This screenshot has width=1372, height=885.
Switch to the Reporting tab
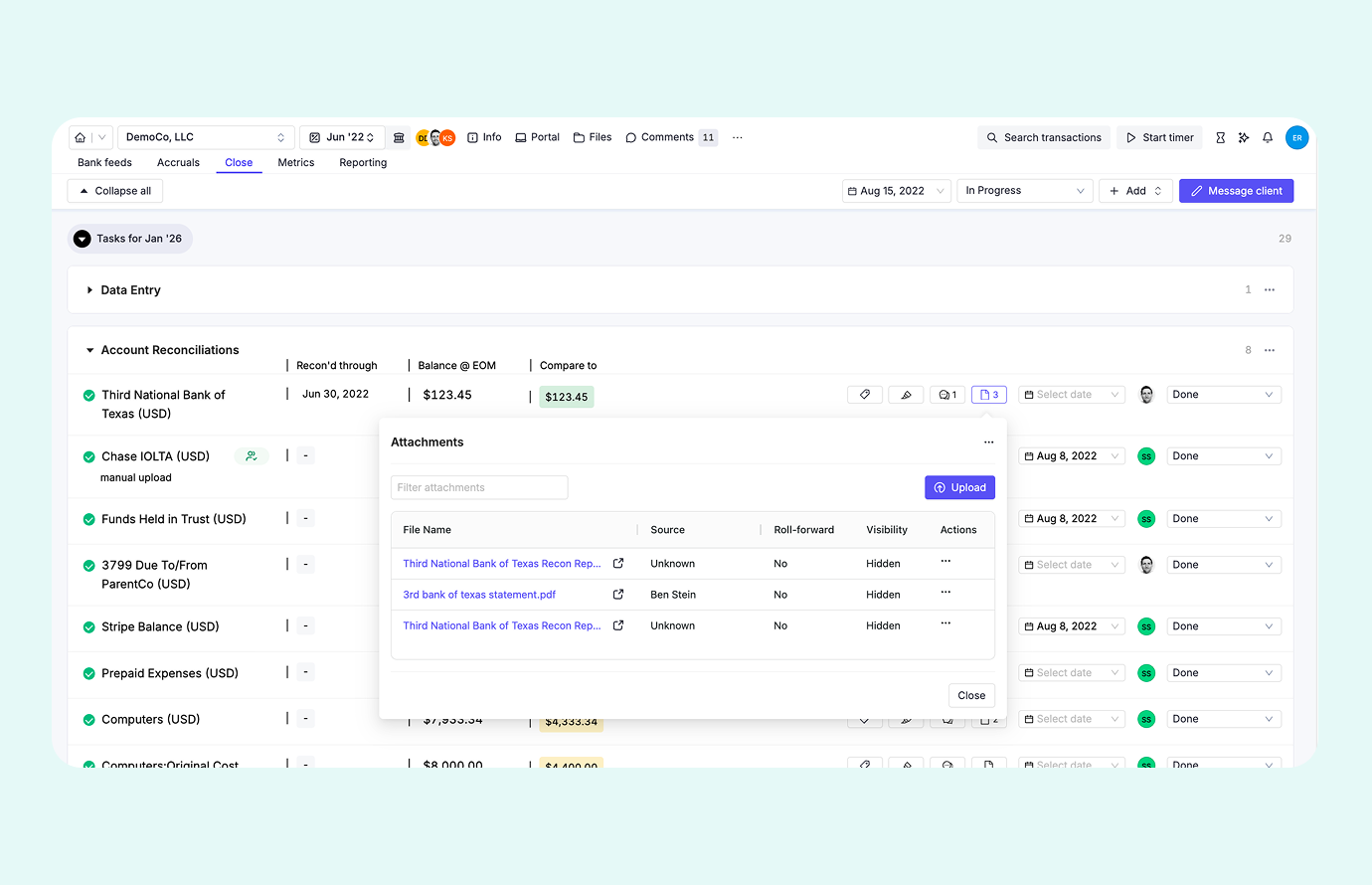[x=363, y=163]
